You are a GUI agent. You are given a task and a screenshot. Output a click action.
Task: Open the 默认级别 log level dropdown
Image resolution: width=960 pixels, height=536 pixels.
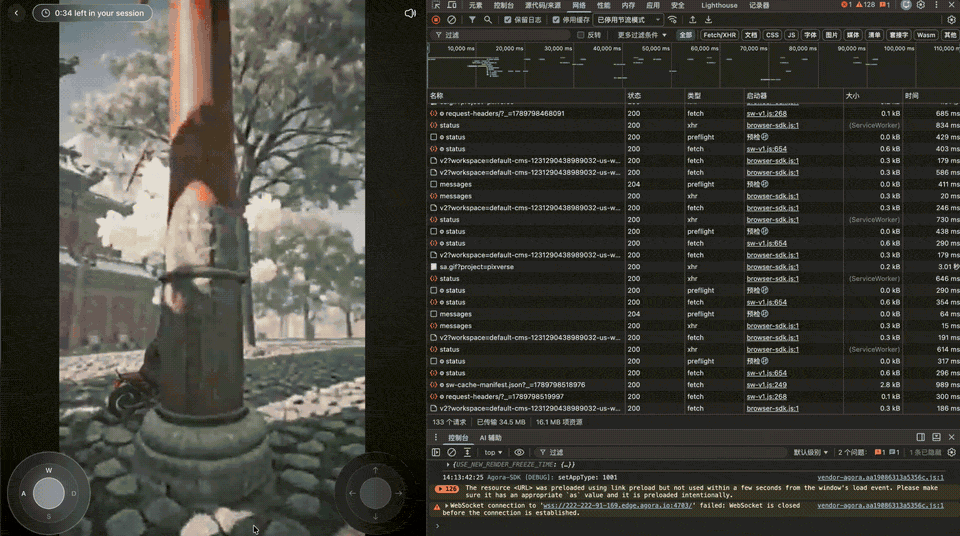click(811, 452)
